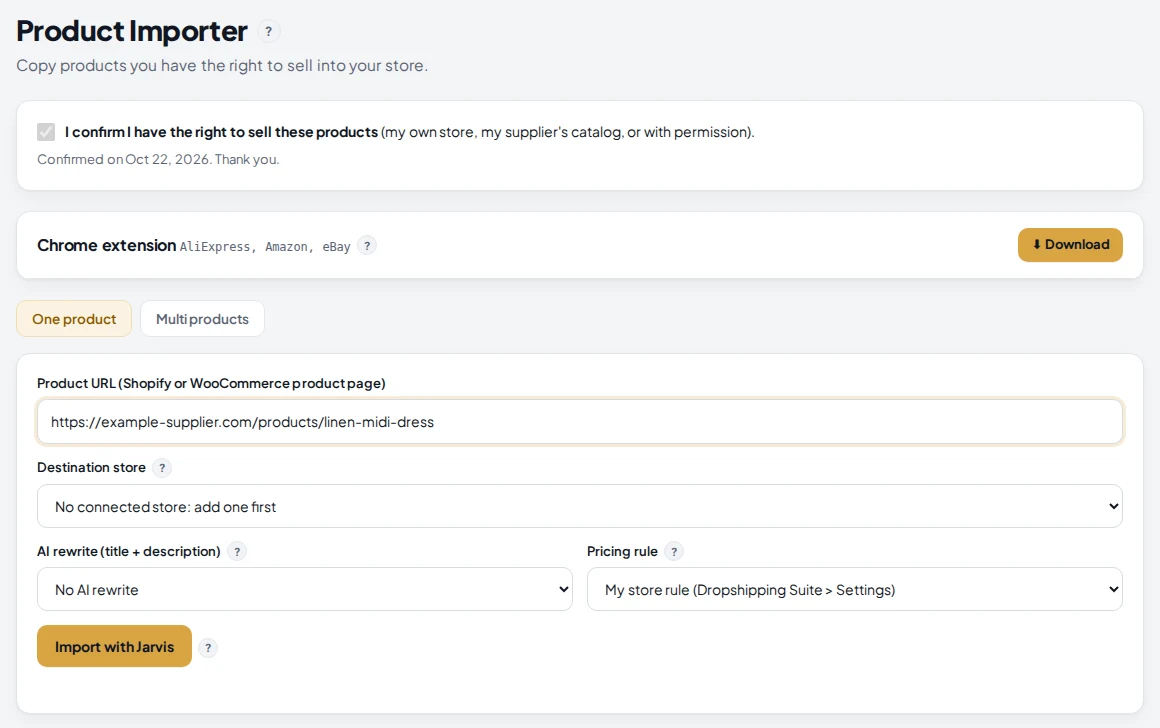1160x728 pixels.
Task: Click the confirmation statement label text
Action: point(409,132)
